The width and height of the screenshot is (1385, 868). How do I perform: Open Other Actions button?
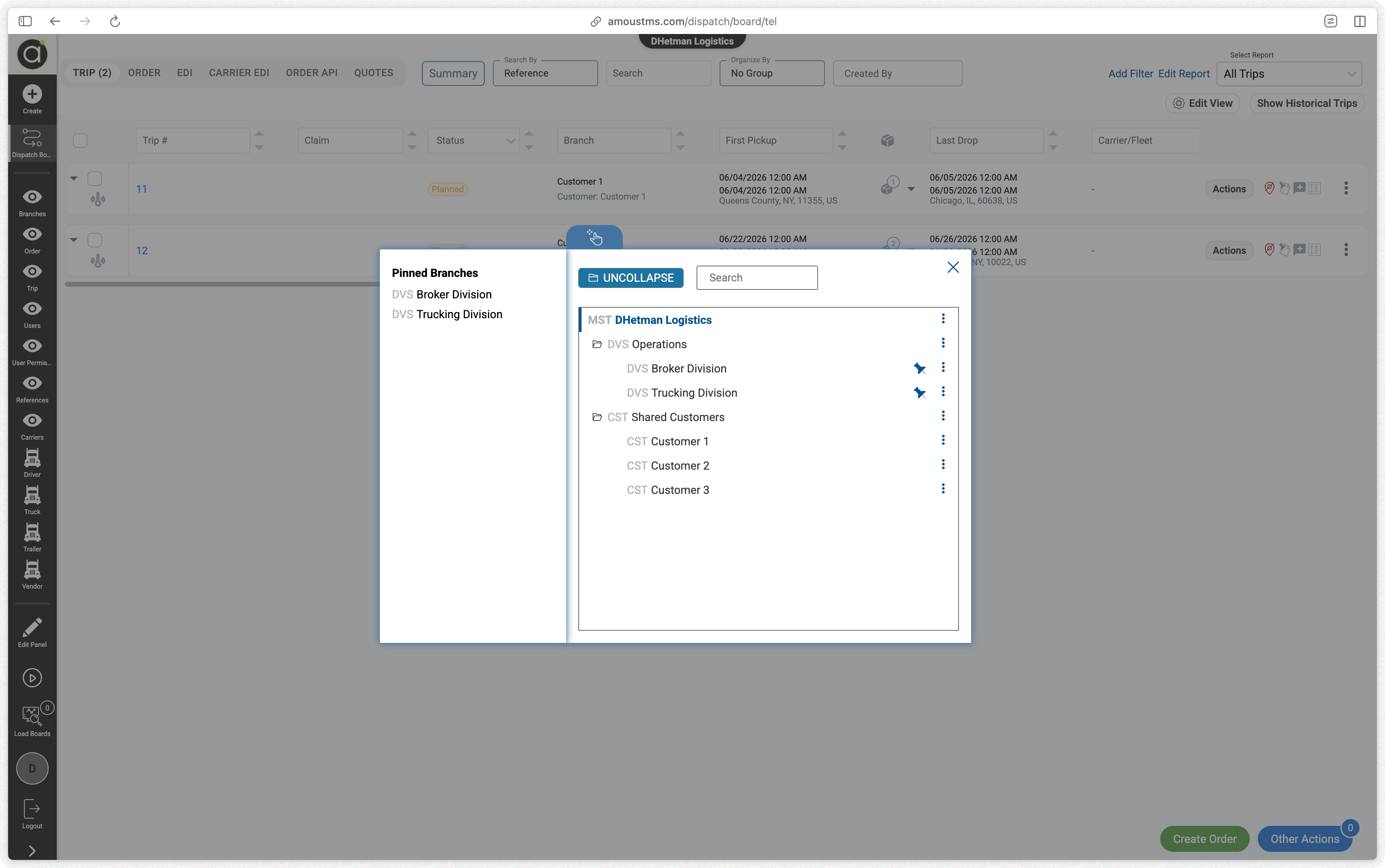coord(1304,839)
